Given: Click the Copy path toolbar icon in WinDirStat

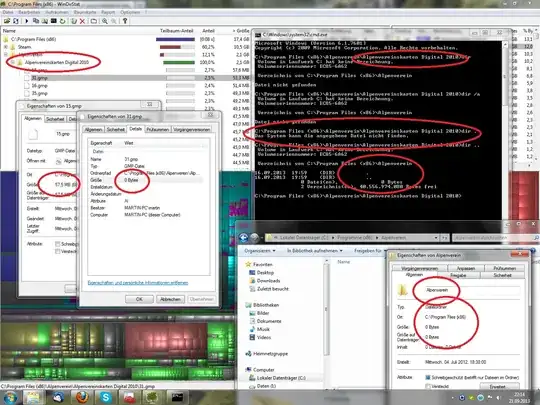Looking at the screenshot, I should point(35,21).
